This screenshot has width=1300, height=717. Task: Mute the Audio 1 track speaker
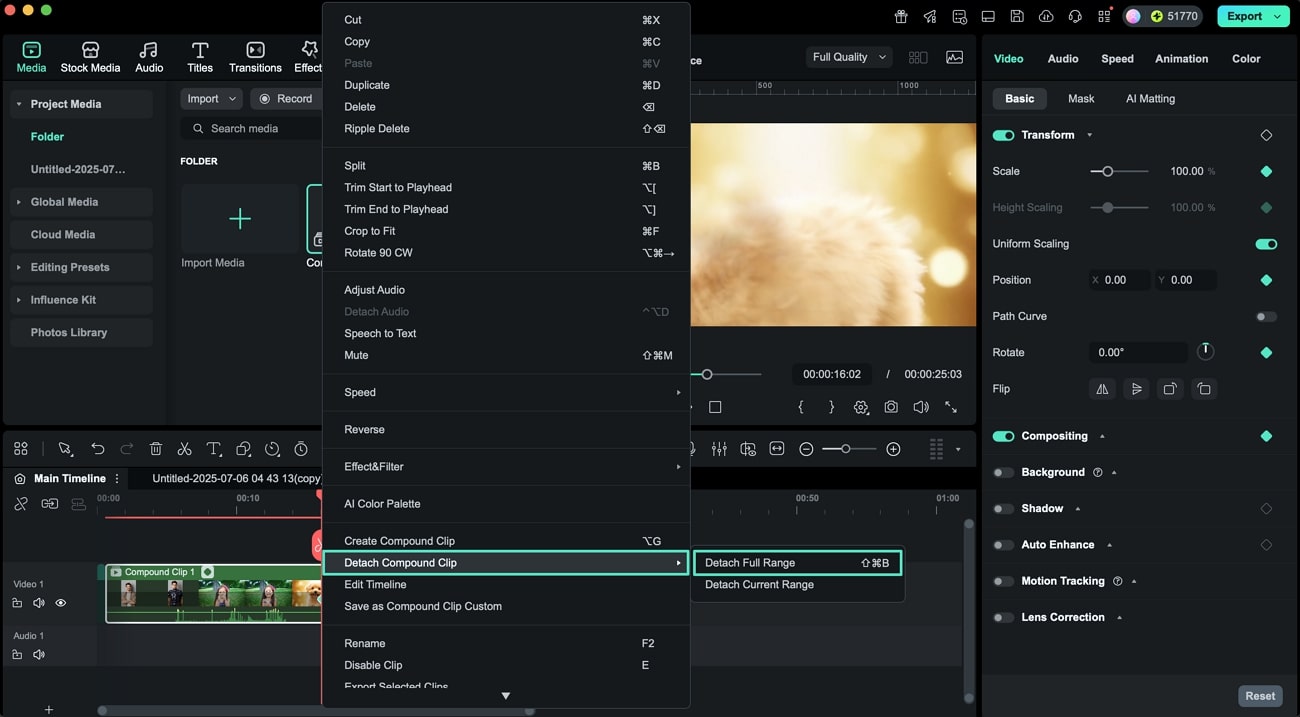click(x=39, y=655)
